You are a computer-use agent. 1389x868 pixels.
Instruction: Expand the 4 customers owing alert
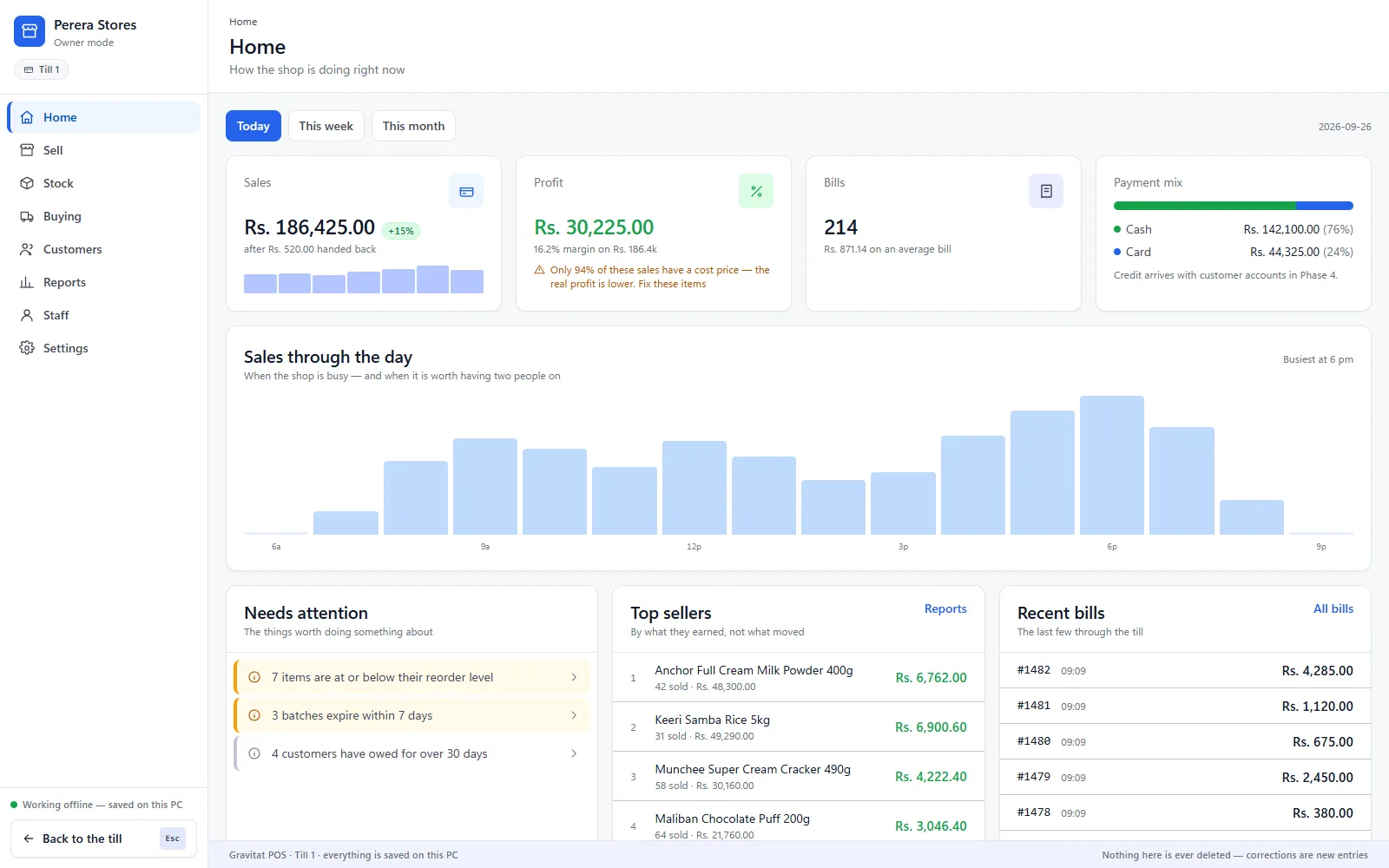click(412, 753)
